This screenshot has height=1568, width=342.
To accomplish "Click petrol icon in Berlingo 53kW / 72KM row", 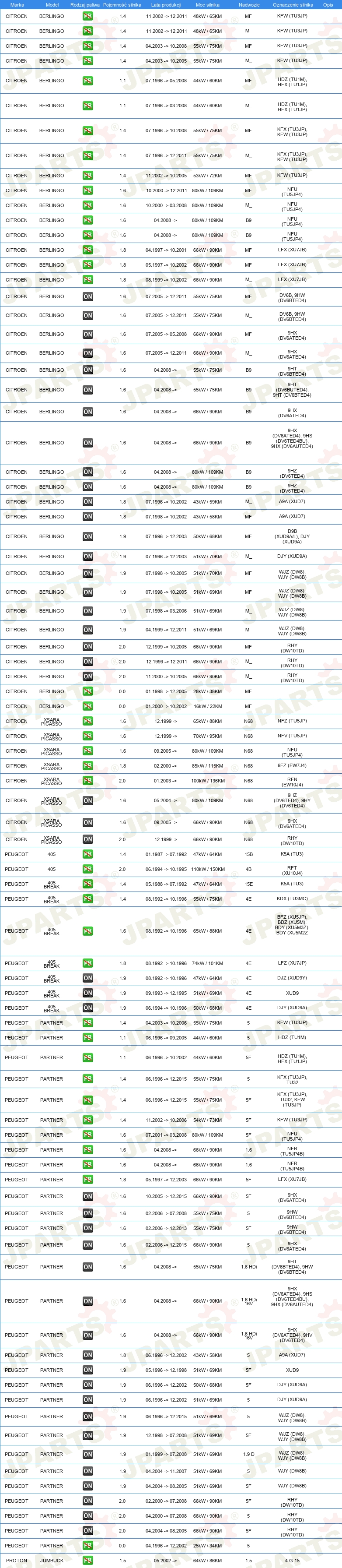I will tap(88, 175).
